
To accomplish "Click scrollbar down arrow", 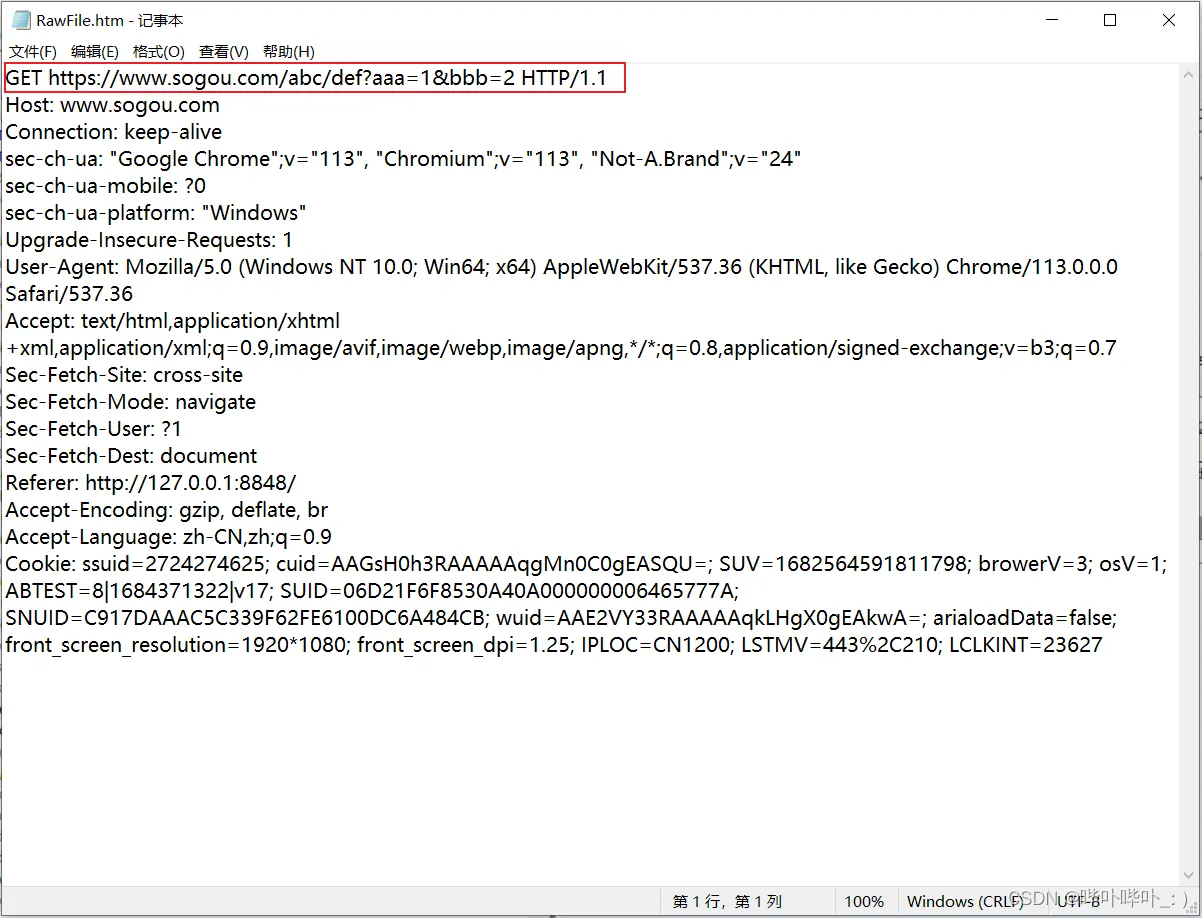I will tap(1190, 876).
